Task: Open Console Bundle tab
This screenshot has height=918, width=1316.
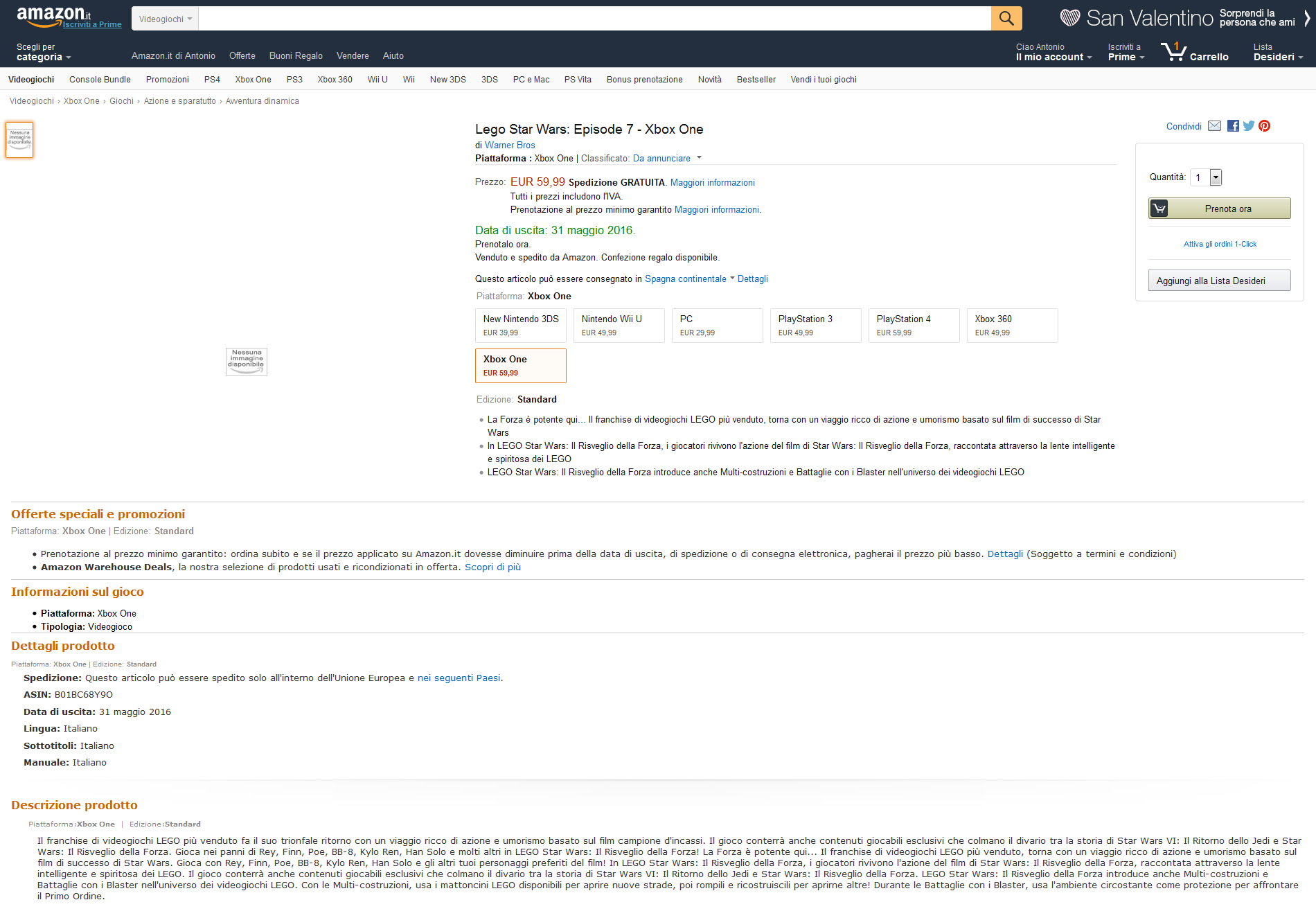Action: [100, 80]
